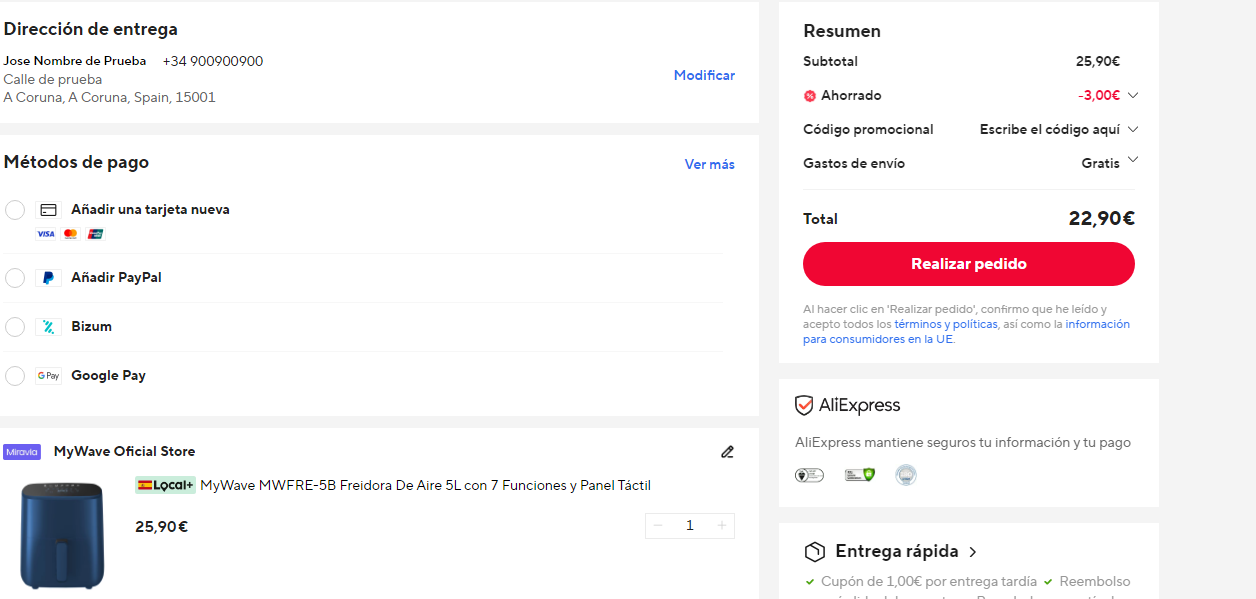Viewport: 1256px width, 599px height.
Task: Click the Bizum logo icon
Action: (48, 327)
